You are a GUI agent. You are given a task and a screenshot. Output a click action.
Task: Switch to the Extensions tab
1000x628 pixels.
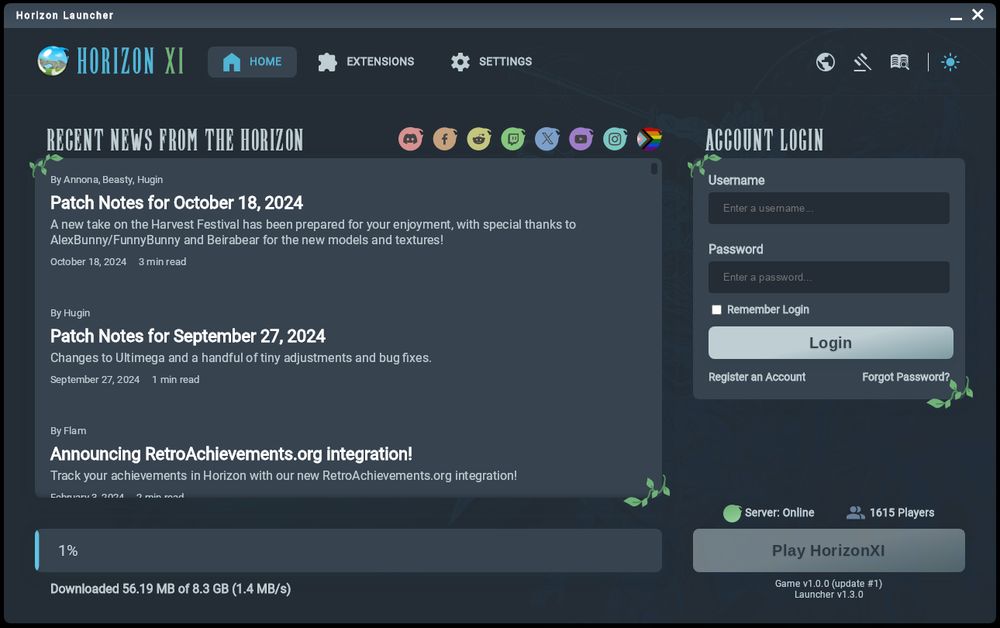coord(366,62)
